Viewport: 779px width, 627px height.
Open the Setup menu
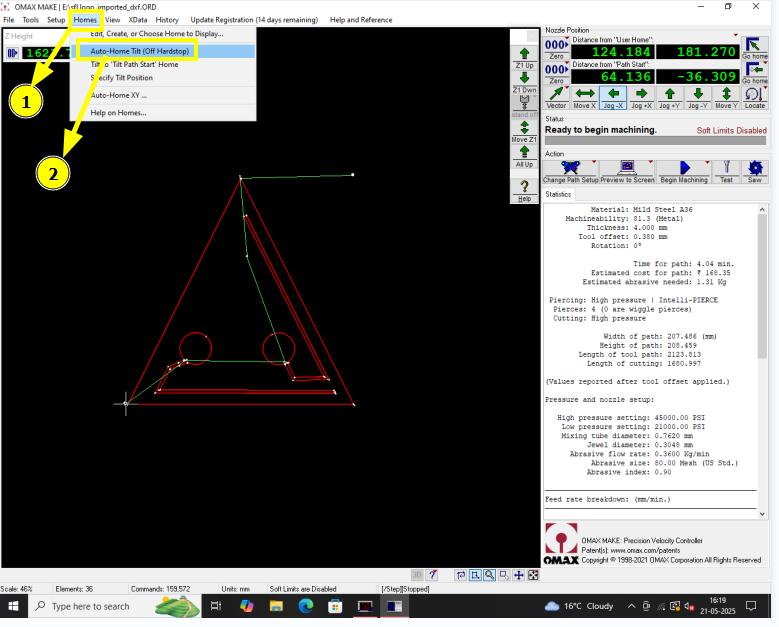click(x=56, y=20)
